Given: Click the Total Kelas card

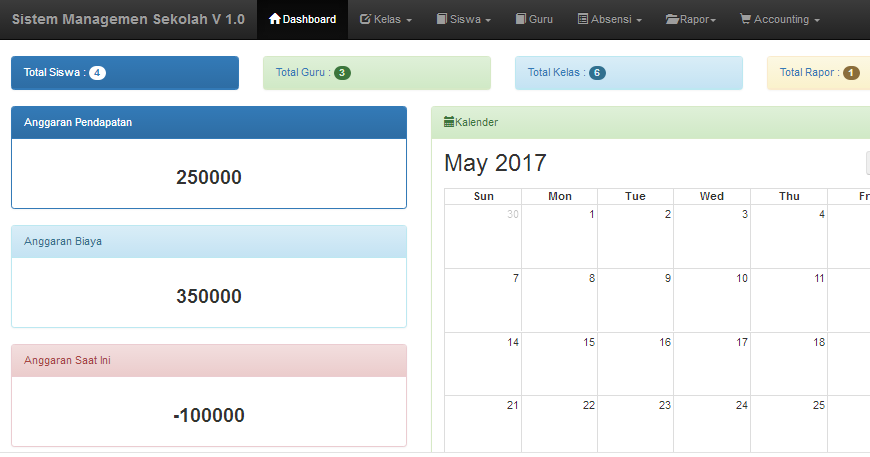Looking at the screenshot, I should coord(629,73).
